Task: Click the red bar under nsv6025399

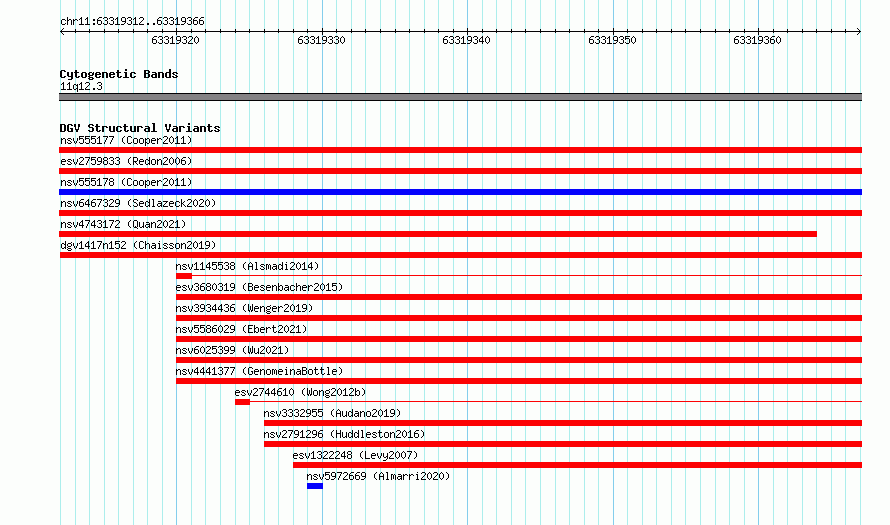Action: click(x=519, y=360)
